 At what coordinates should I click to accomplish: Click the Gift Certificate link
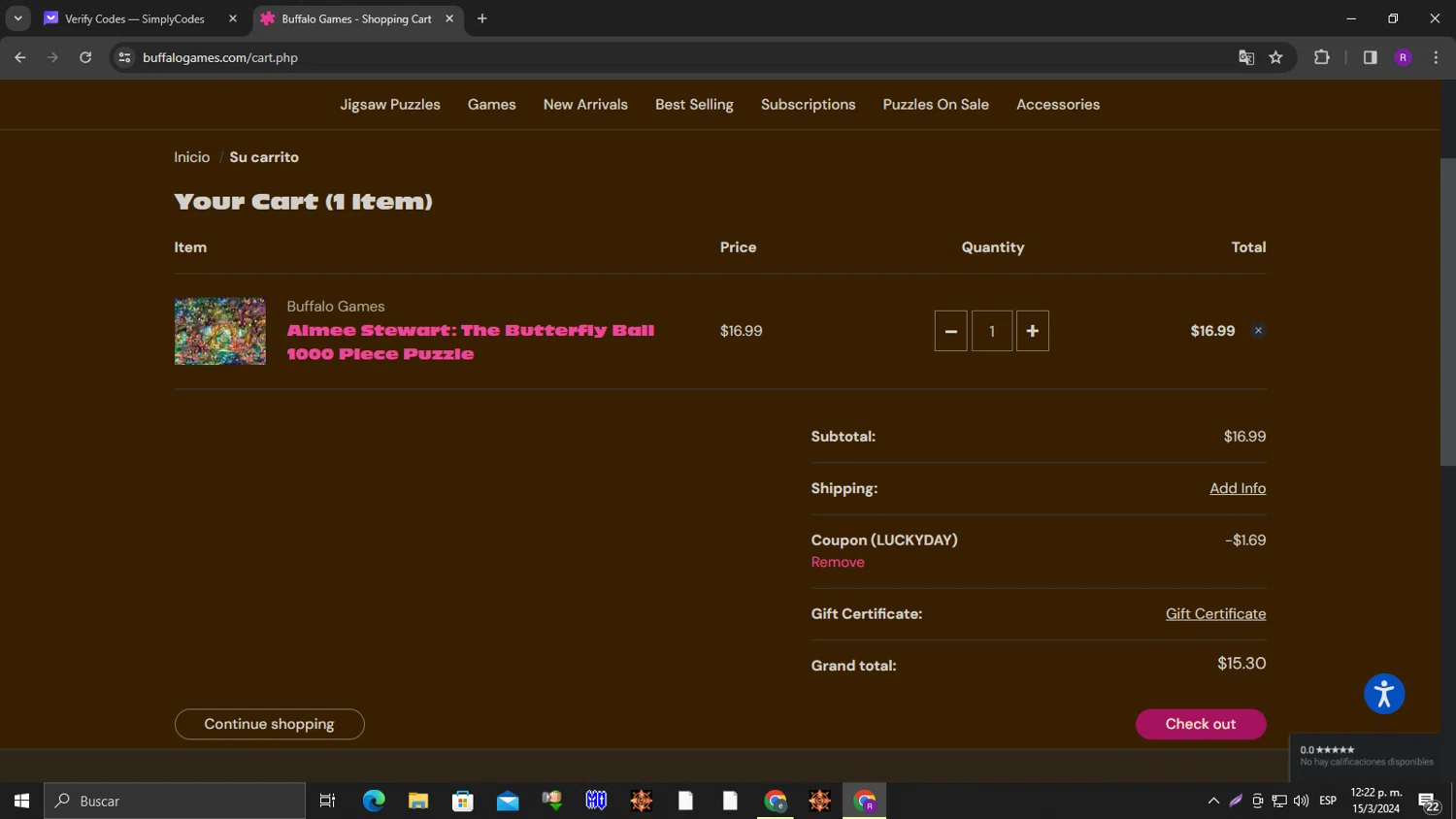click(1215, 613)
